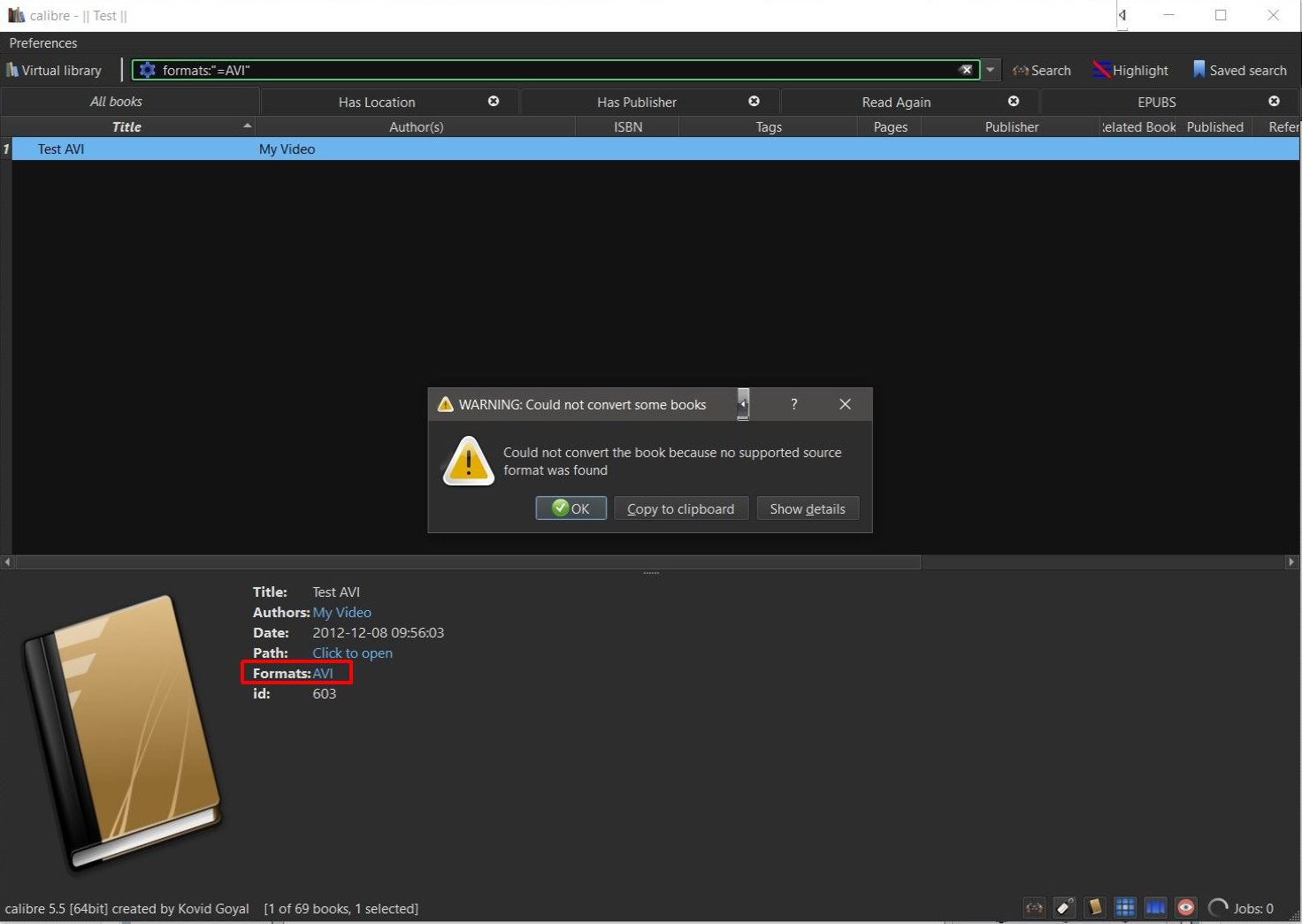This screenshot has width=1302, height=924.
Task: Click the left arrow of the horizontal scrollbar
Action: [7, 561]
